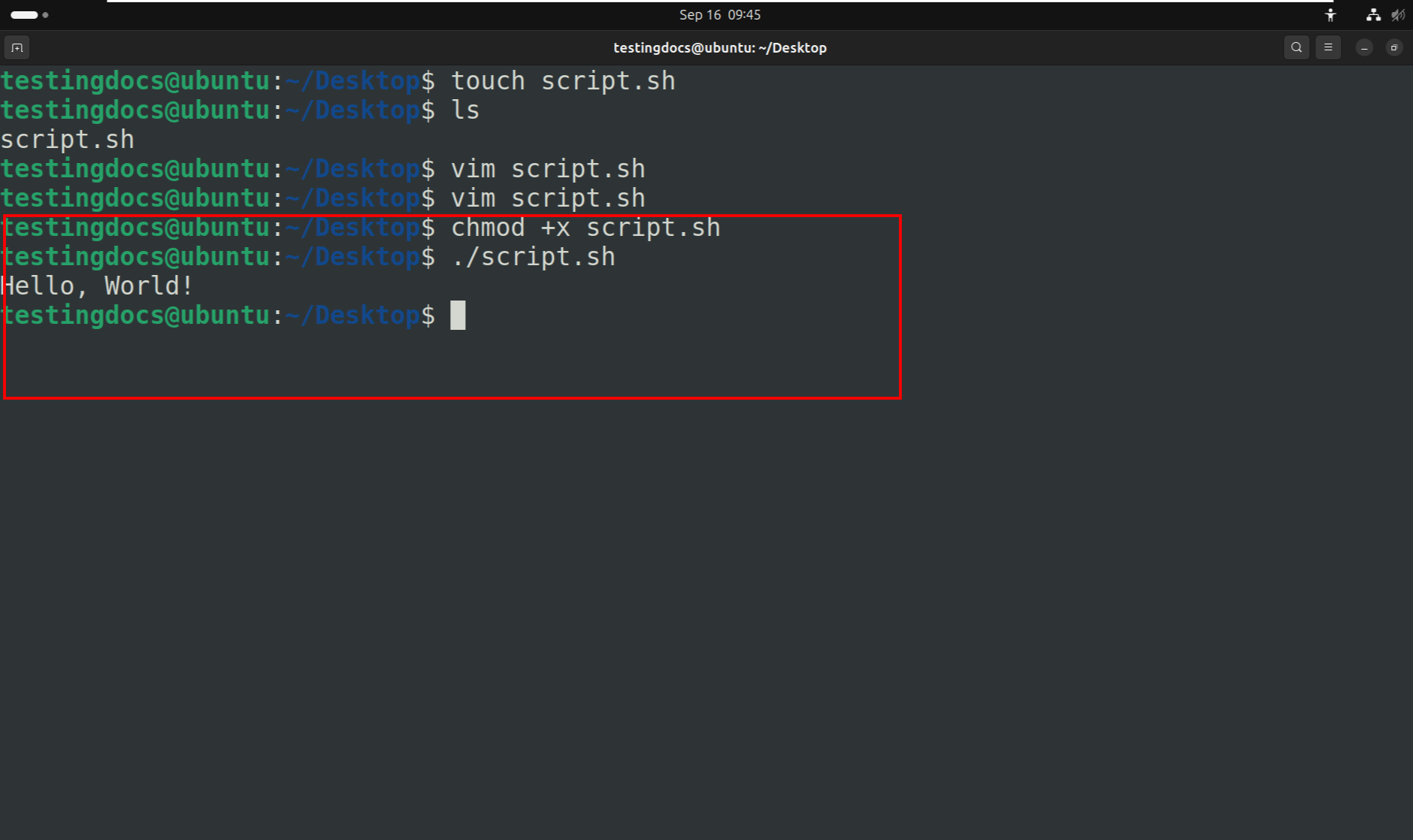
Task: Open a new terminal tab
Action: pos(17,47)
